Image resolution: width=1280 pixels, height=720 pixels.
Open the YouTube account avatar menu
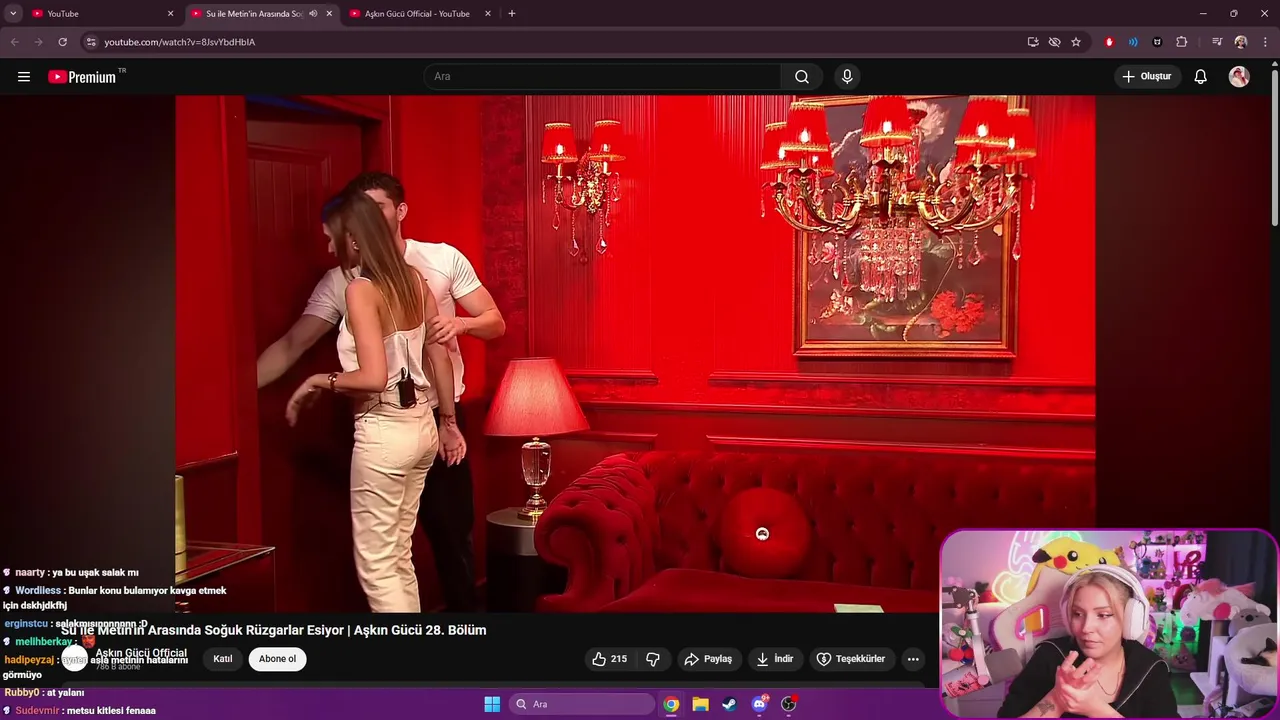(1239, 77)
